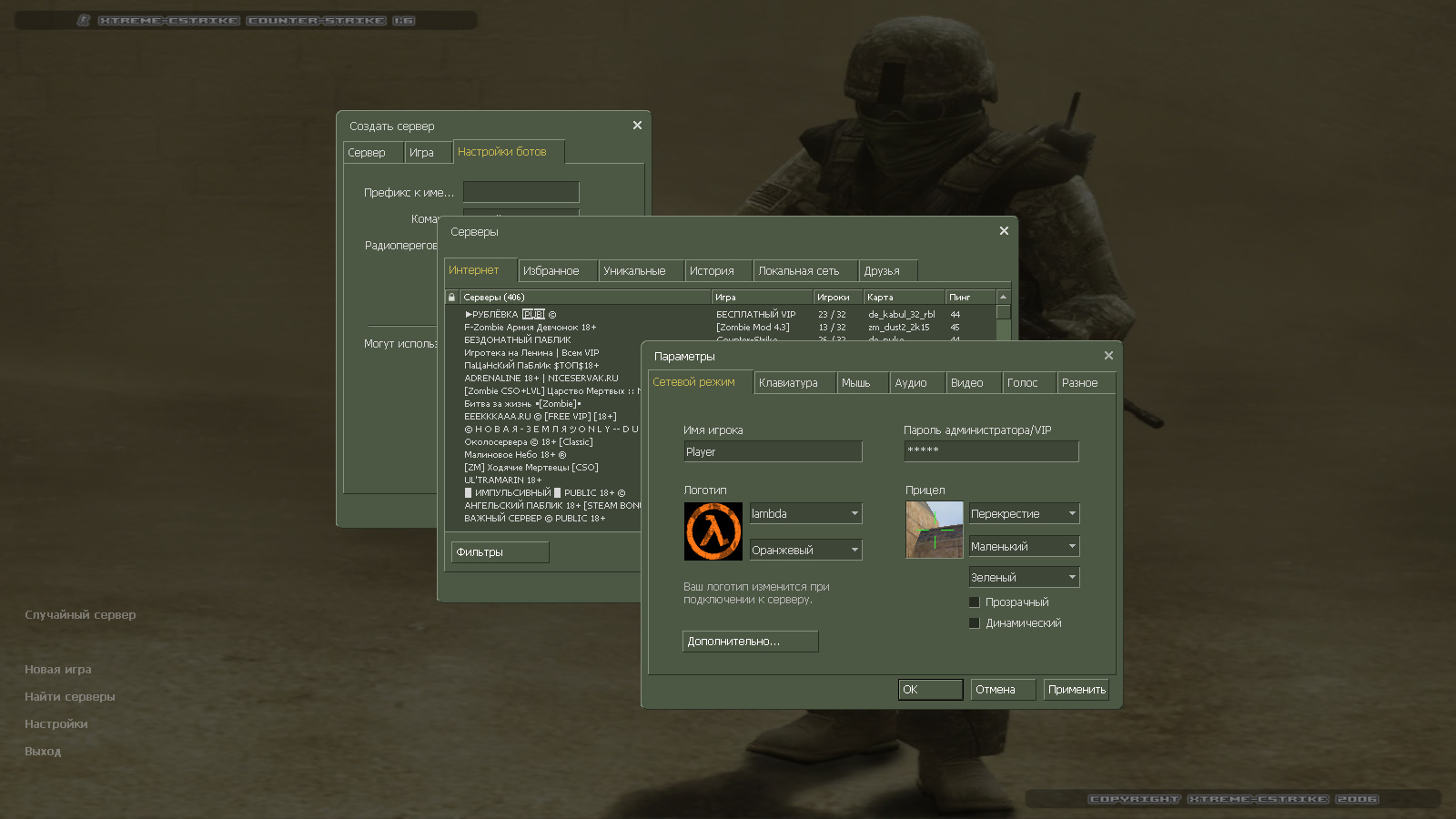Click the orange lambda logo preview
This screenshot has width=1456, height=819.
pos(713,531)
